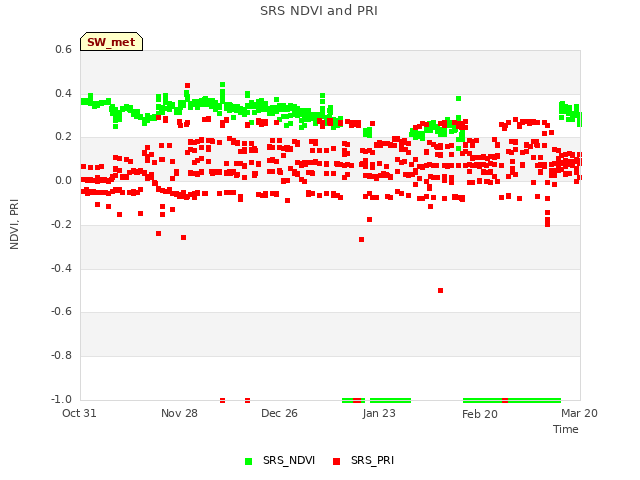Select the Nov 28 x-axis tick label
The image size is (640, 480).
click(179, 413)
